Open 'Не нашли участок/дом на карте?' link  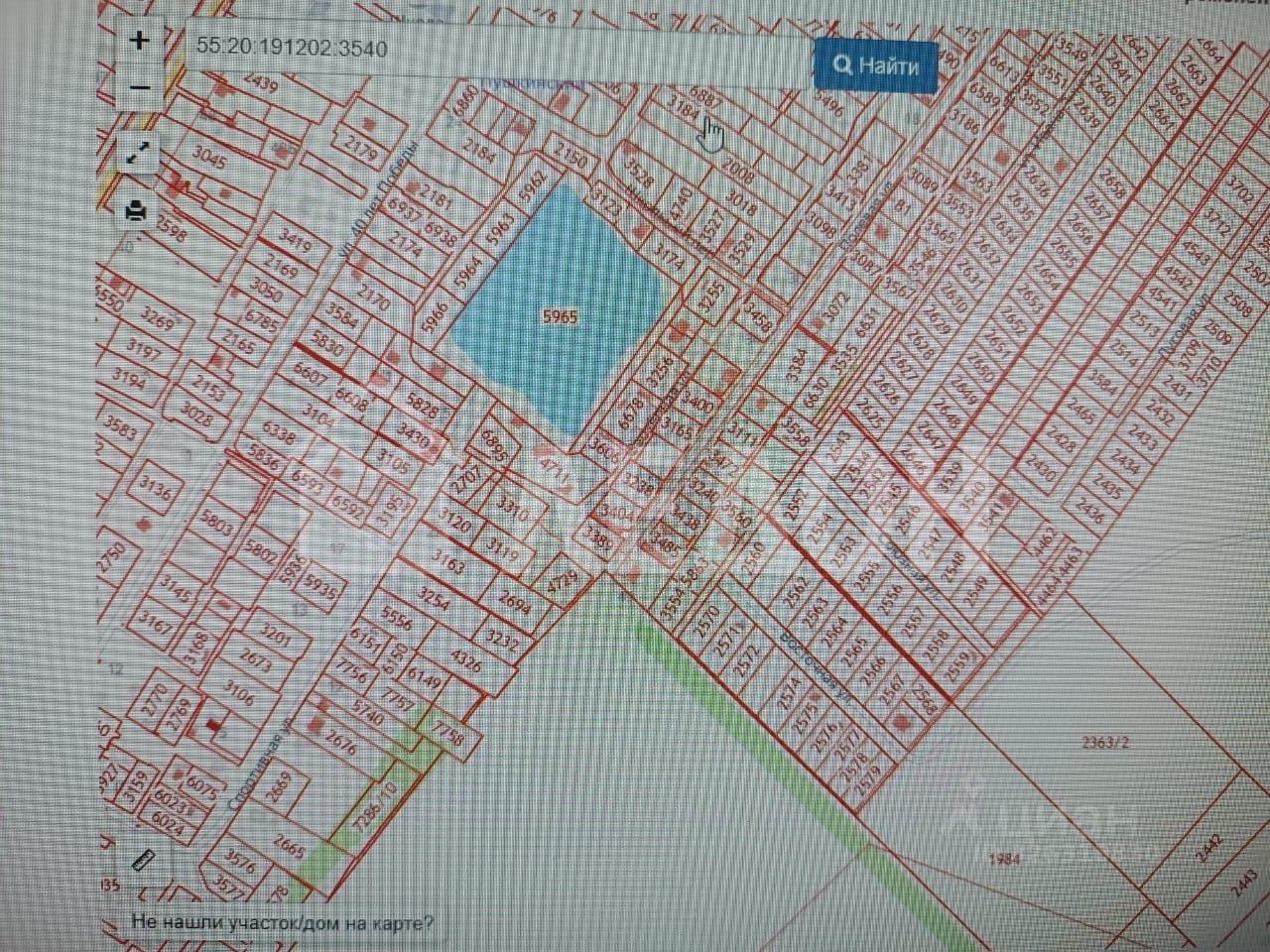click(x=282, y=923)
